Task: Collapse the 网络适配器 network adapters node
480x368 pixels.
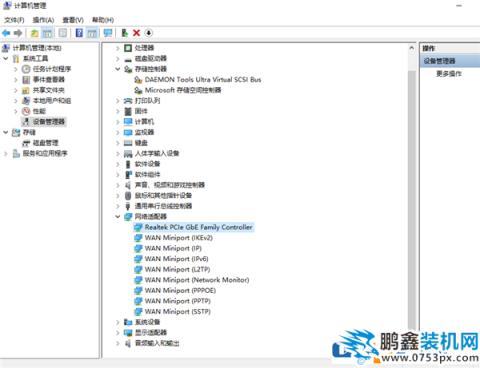Action: [118, 217]
